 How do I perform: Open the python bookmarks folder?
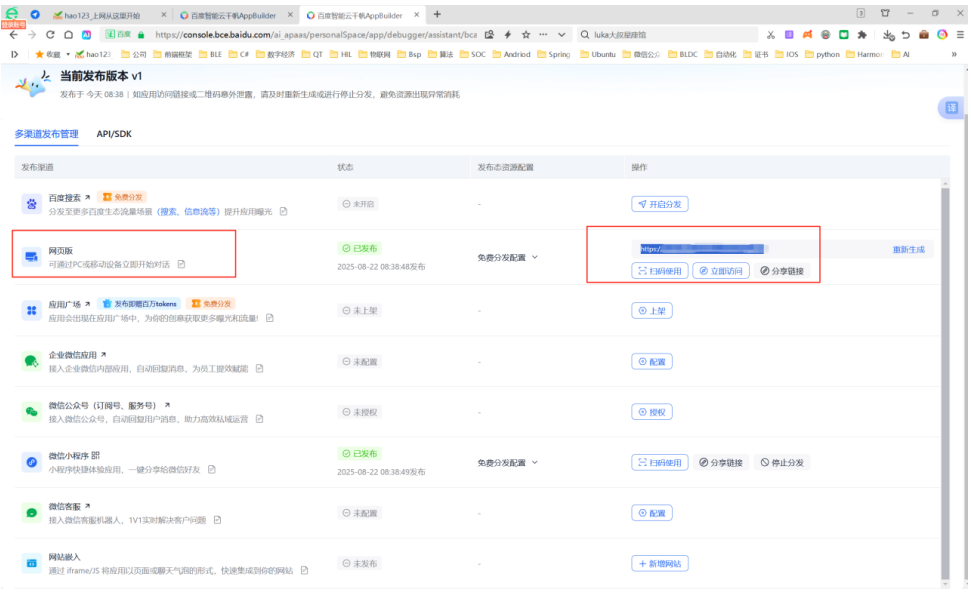coord(822,55)
